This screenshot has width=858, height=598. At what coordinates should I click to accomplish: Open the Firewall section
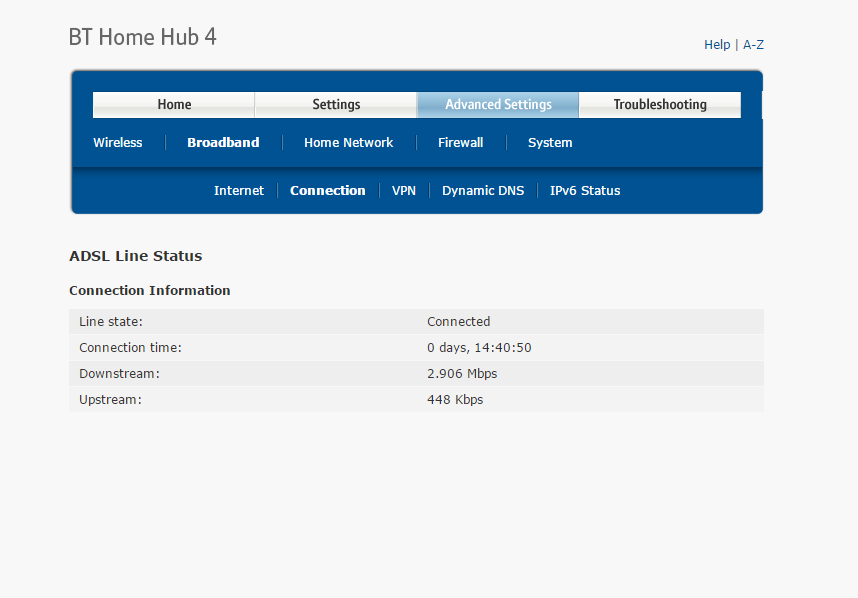click(460, 143)
